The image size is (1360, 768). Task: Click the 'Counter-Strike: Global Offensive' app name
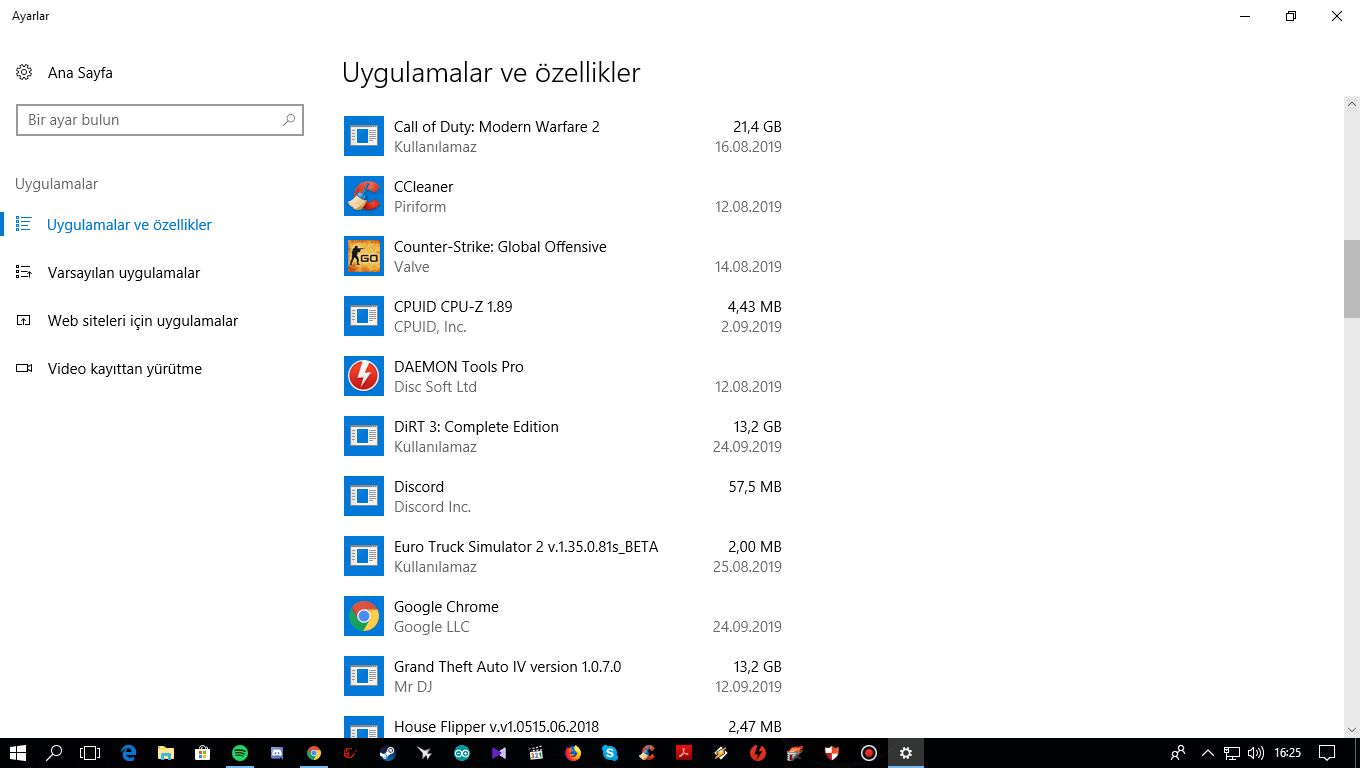[x=500, y=247]
